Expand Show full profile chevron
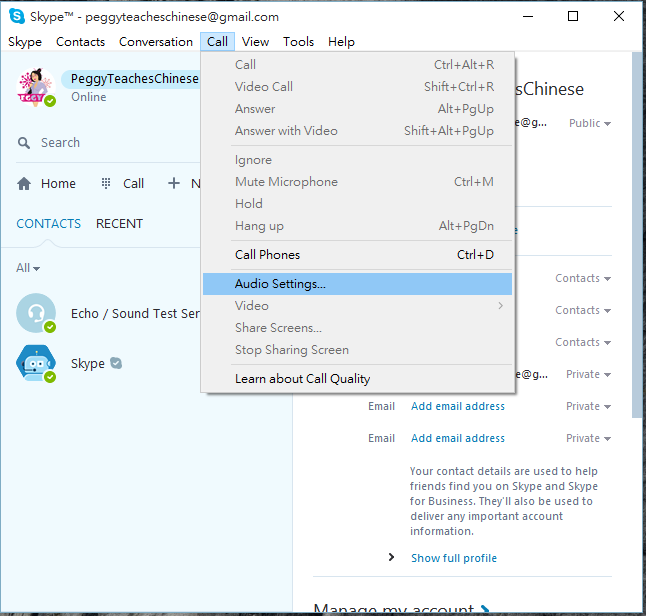Image resolution: width=646 pixels, height=616 pixels. pyautogui.click(x=391, y=557)
